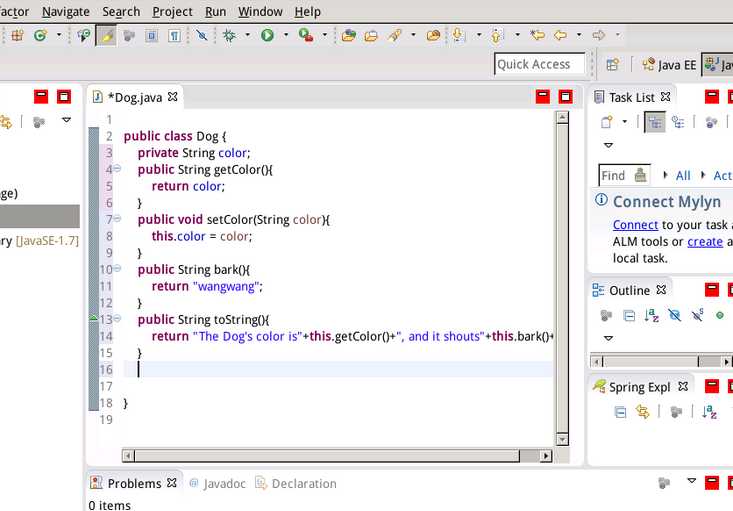This screenshot has width=733, height=511.
Task: Click the Next Annotation arrow icon
Action: (458, 35)
